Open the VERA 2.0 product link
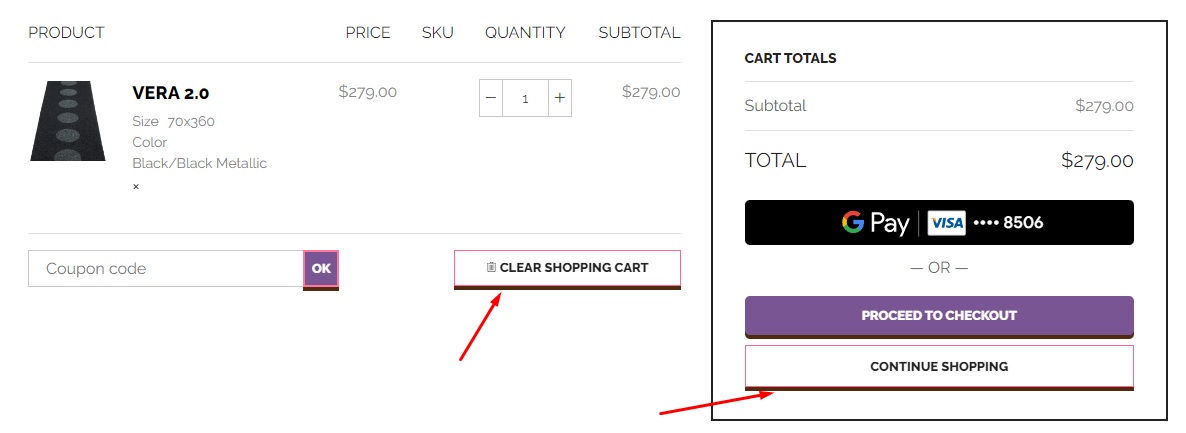The image size is (1186, 433). coord(171,93)
